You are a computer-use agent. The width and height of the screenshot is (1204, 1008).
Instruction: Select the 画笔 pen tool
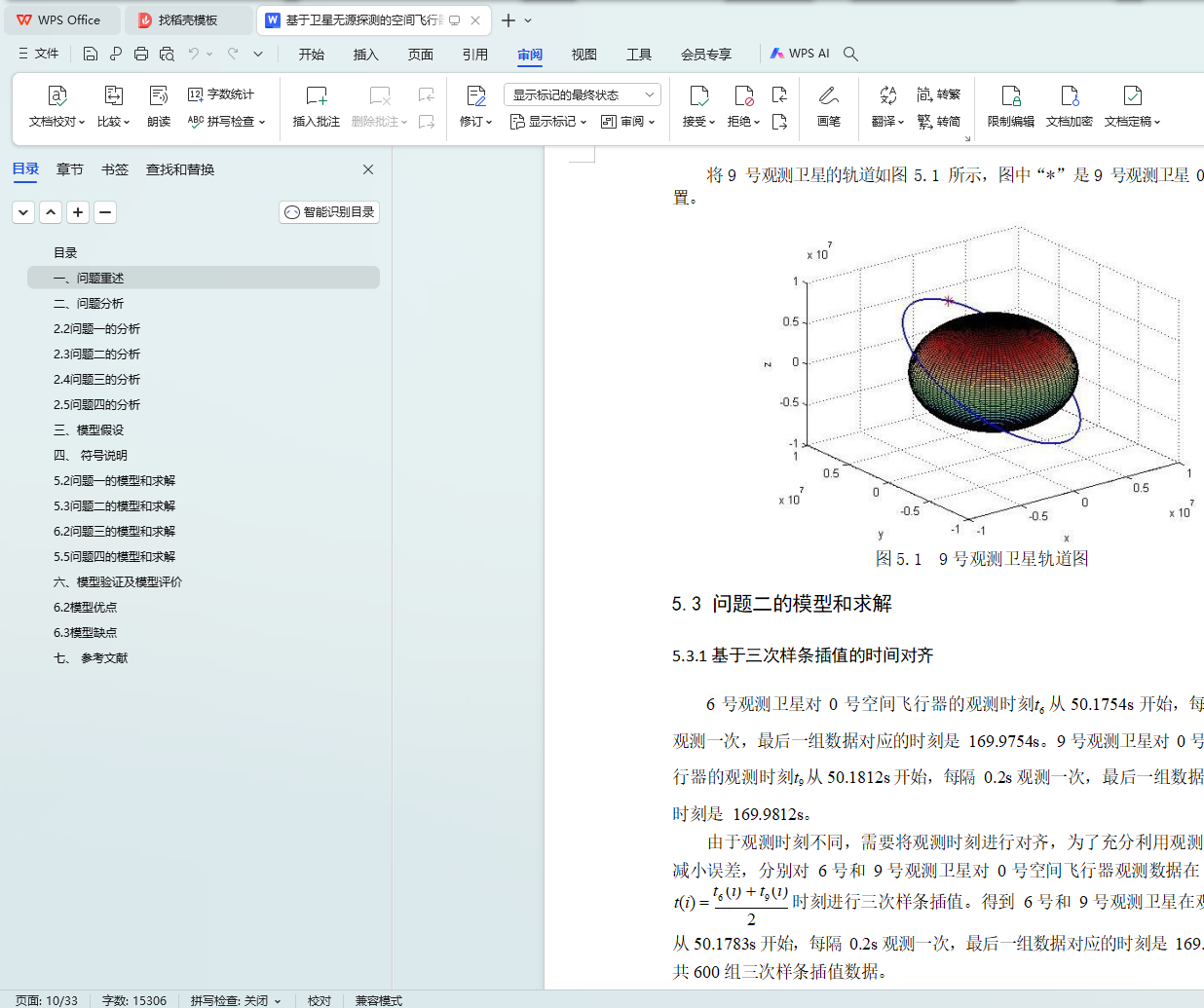tap(829, 106)
